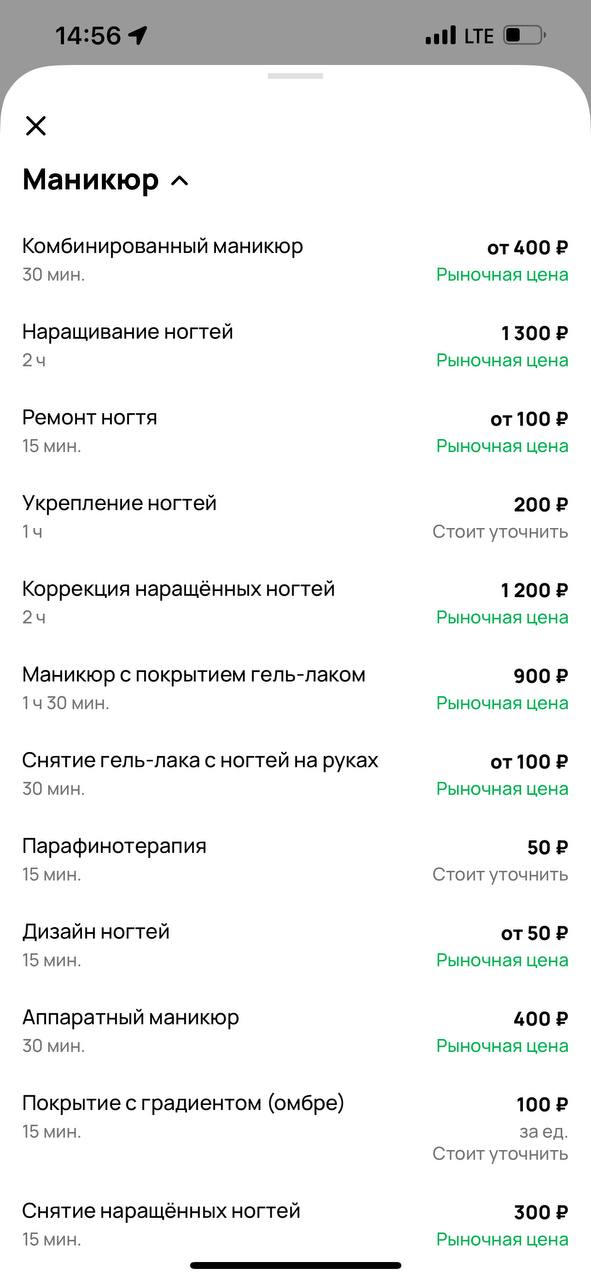Select Коррекция наращённых ногтей
The height and width of the screenshot is (1280, 591).
(295, 602)
